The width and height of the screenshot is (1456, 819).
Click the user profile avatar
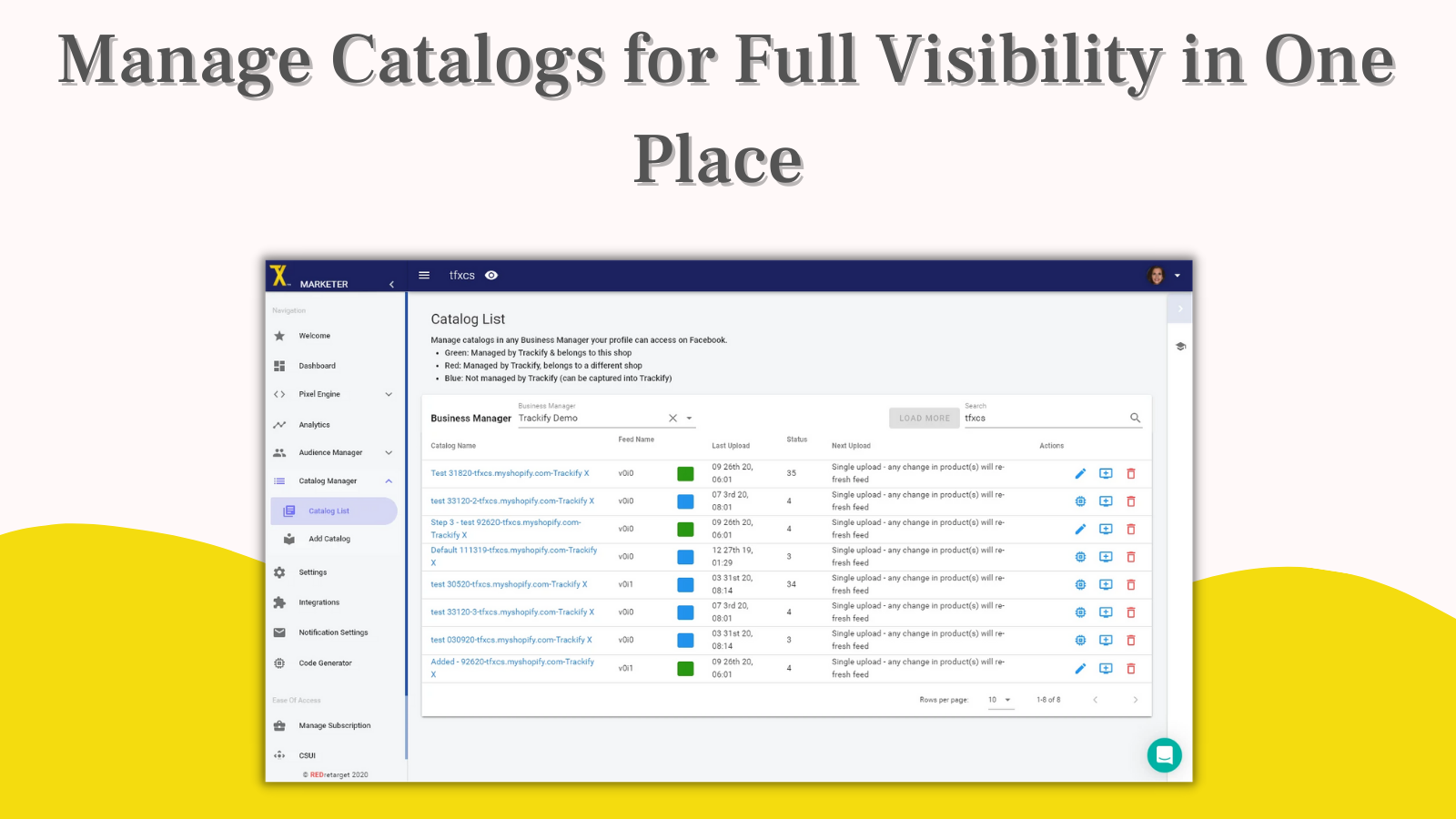click(x=1157, y=276)
